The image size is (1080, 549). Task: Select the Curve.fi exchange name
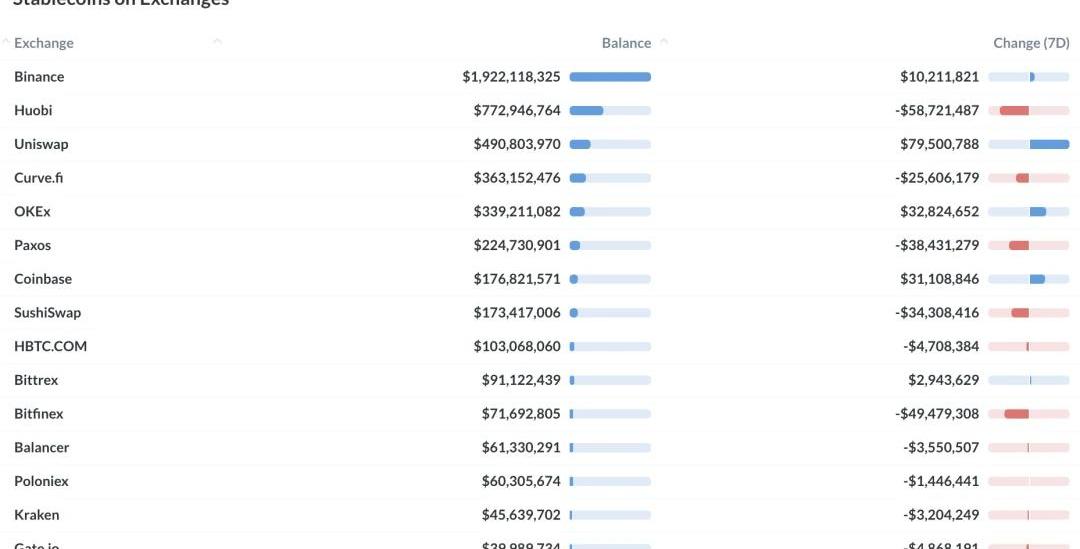39,178
